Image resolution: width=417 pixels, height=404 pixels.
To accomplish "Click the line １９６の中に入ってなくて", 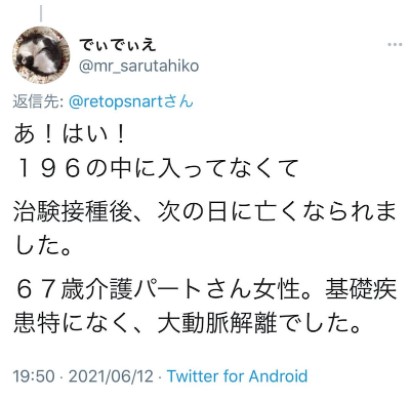I will click(x=156, y=168).
